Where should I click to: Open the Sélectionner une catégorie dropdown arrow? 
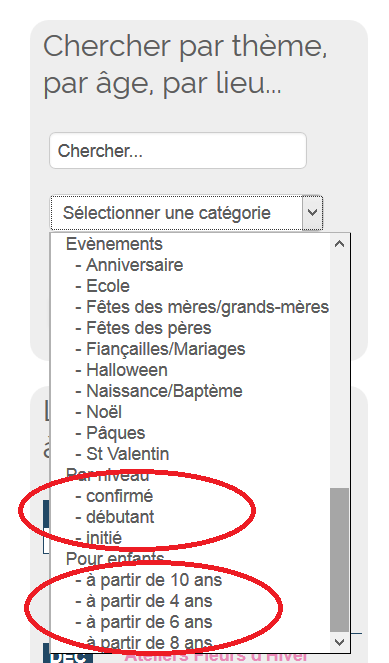312,212
